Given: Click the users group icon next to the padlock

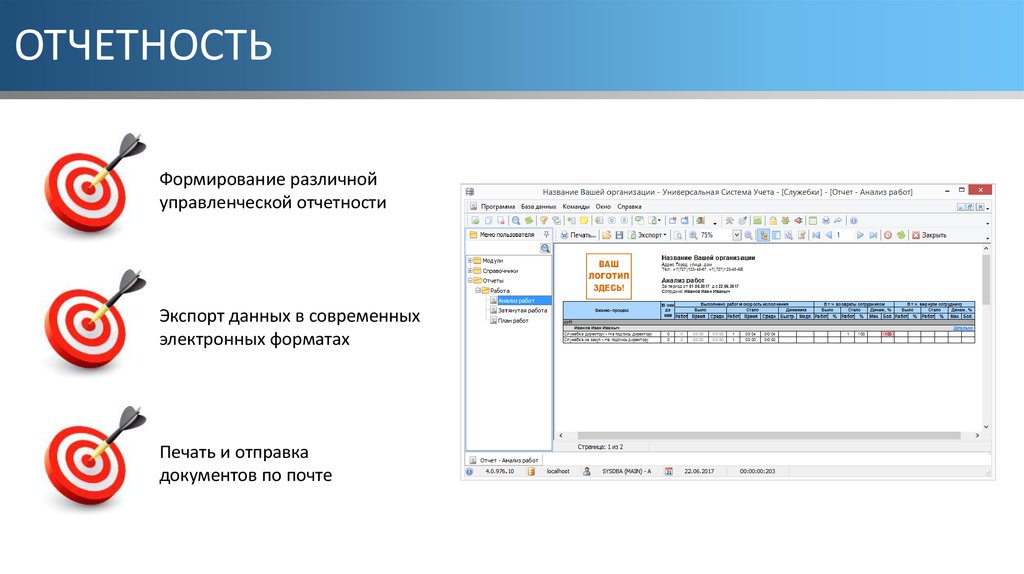Looking at the screenshot, I should pos(785,221).
